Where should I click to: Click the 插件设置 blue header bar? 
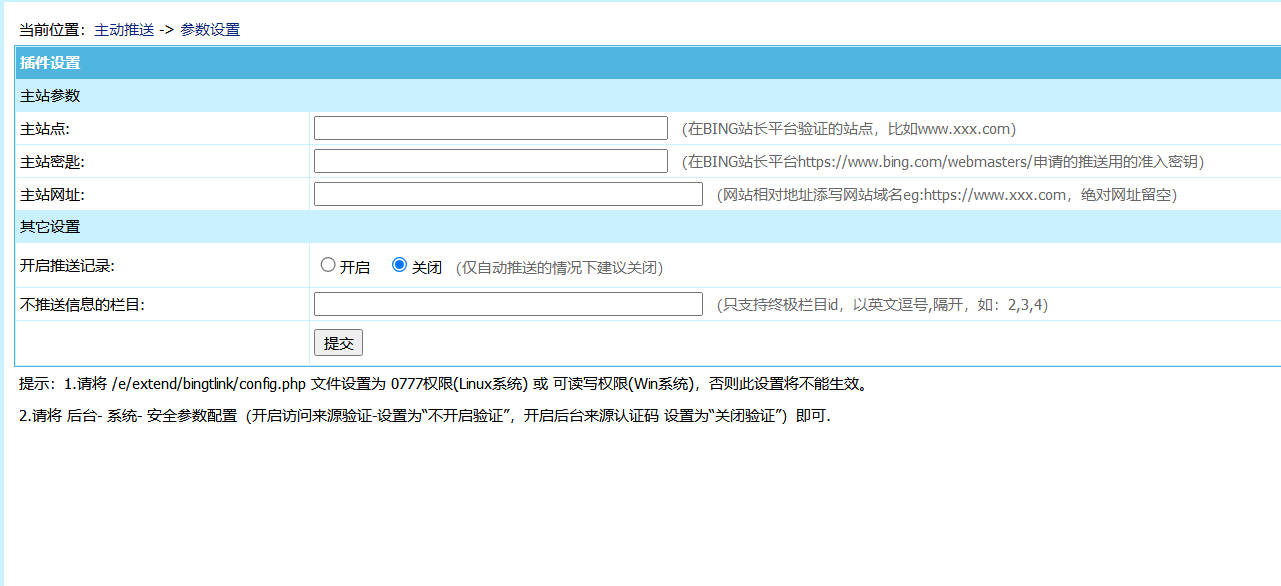point(42,62)
